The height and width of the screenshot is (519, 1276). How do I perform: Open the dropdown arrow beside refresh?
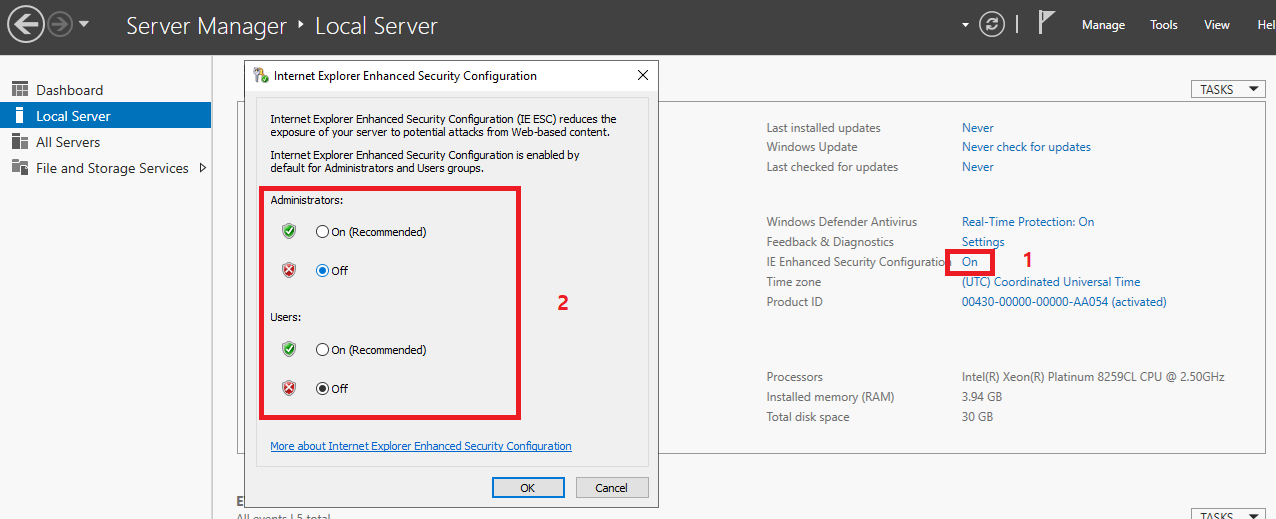[965, 25]
